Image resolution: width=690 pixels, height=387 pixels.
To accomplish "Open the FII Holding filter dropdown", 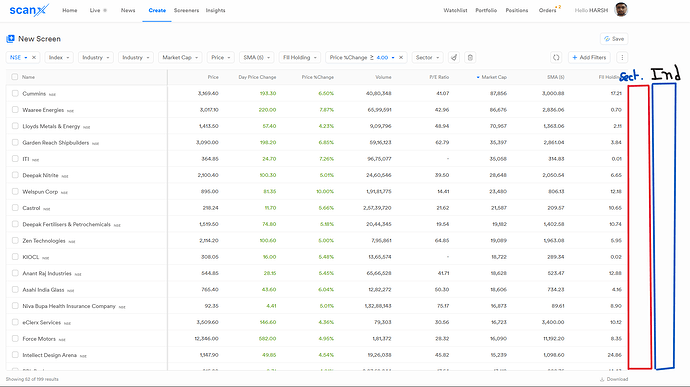I will [300, 58].
